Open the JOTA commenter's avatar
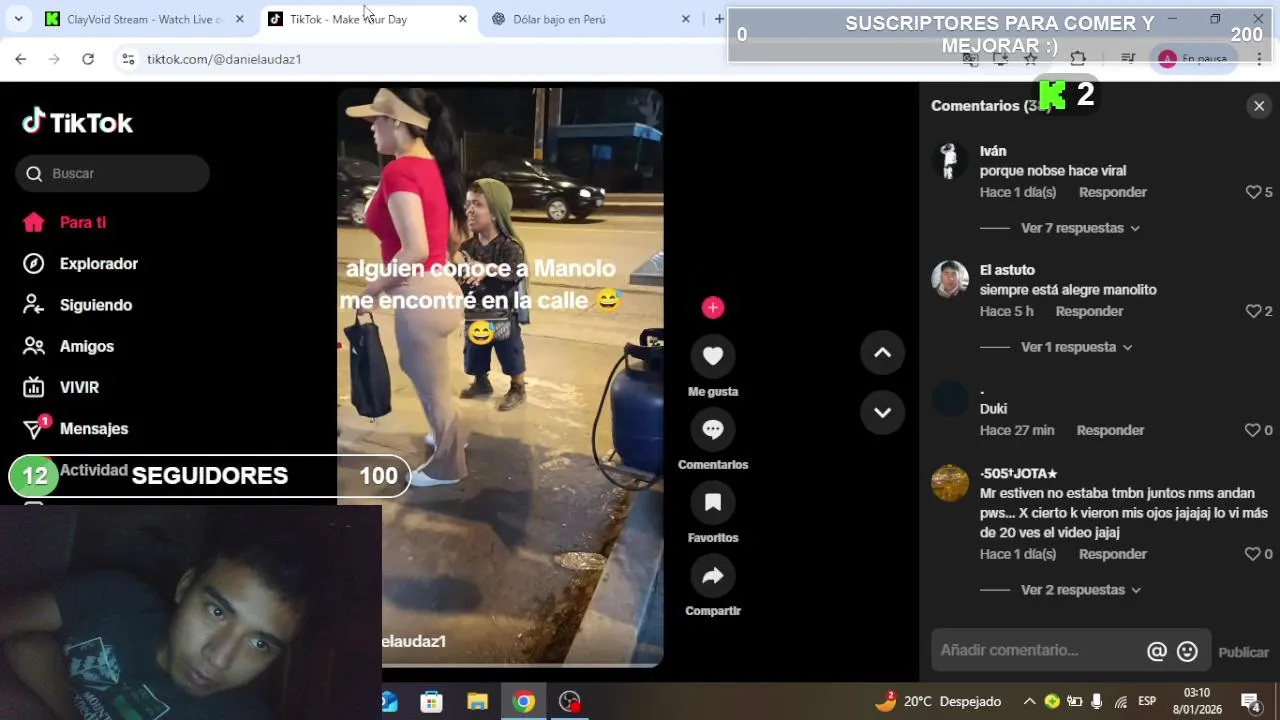The width and height of the screenshot is (1280, 720). (x=950, y=483)
